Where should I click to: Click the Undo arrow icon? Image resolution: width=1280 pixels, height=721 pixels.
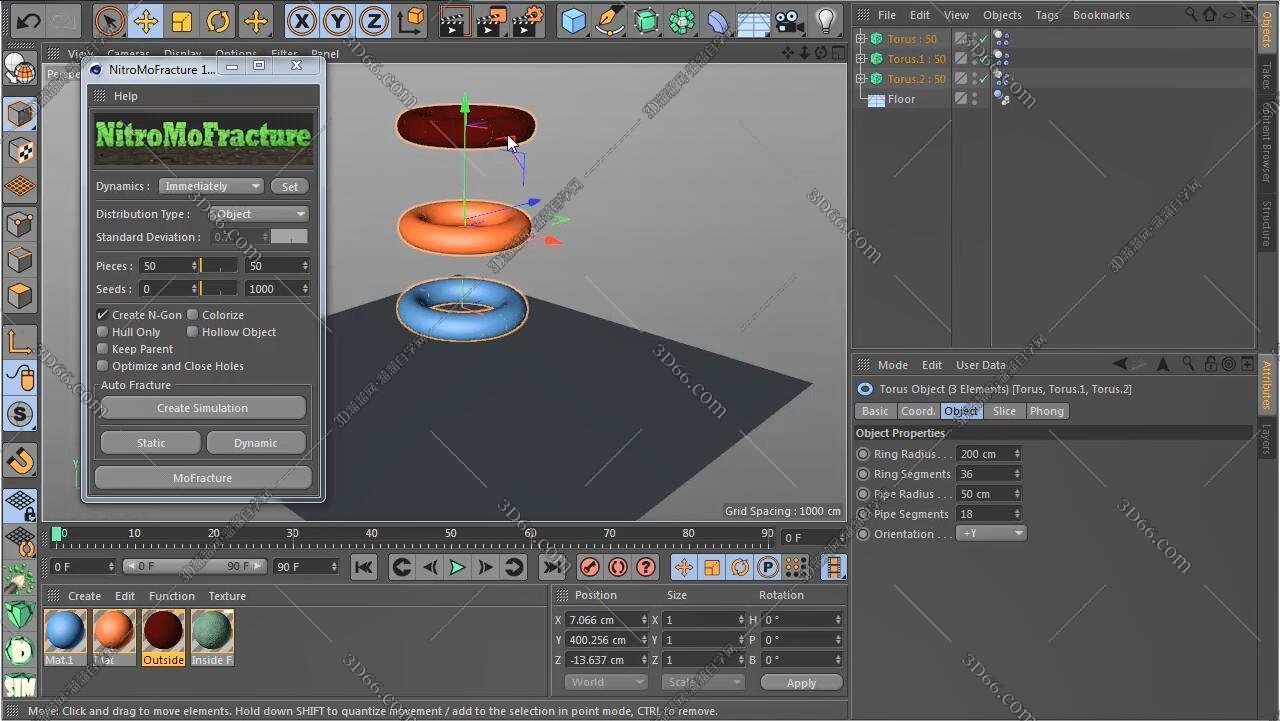(x=28, y=20)
